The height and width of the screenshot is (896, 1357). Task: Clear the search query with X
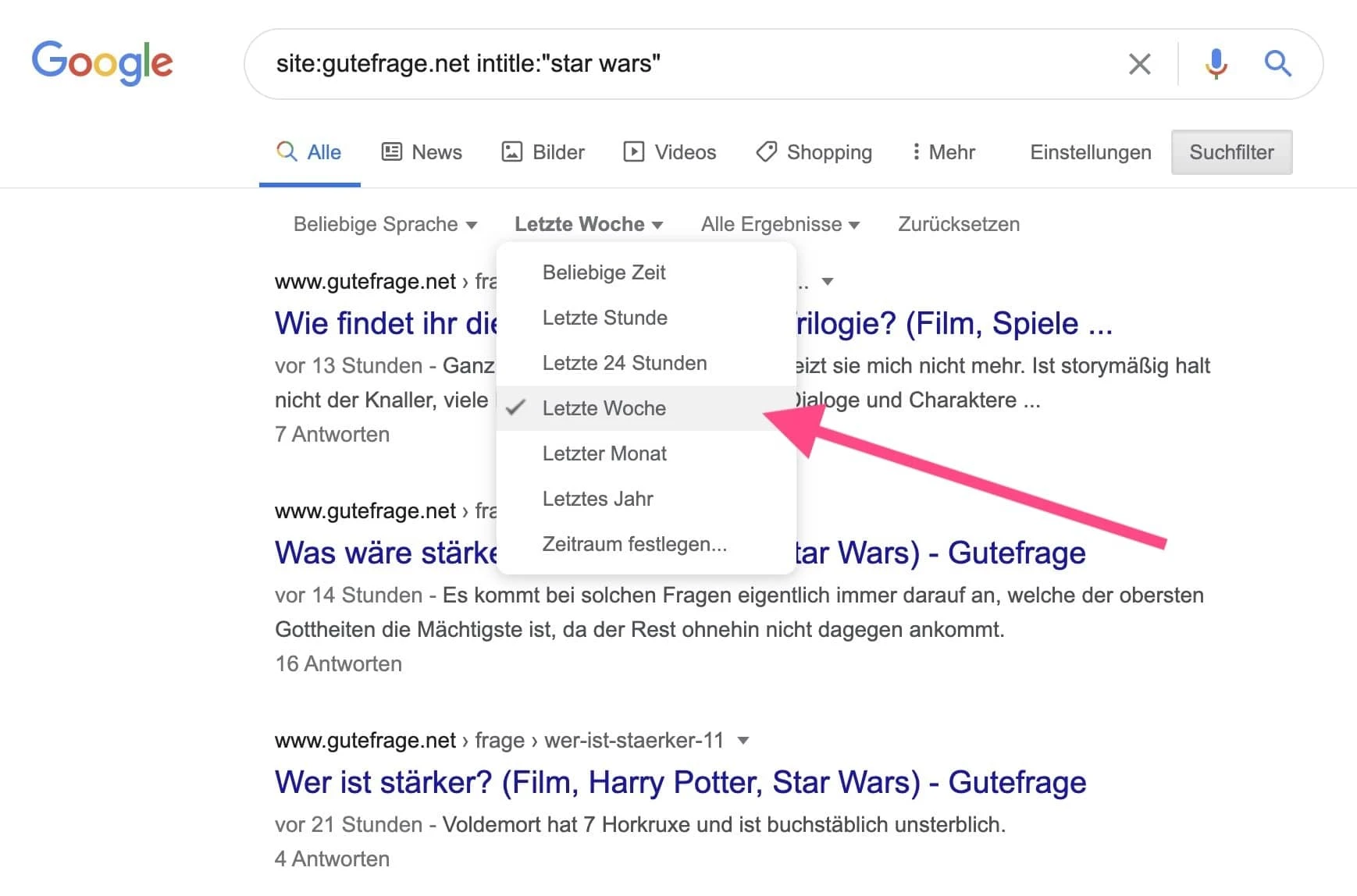pyautogui.click(x=1140, y=64)
